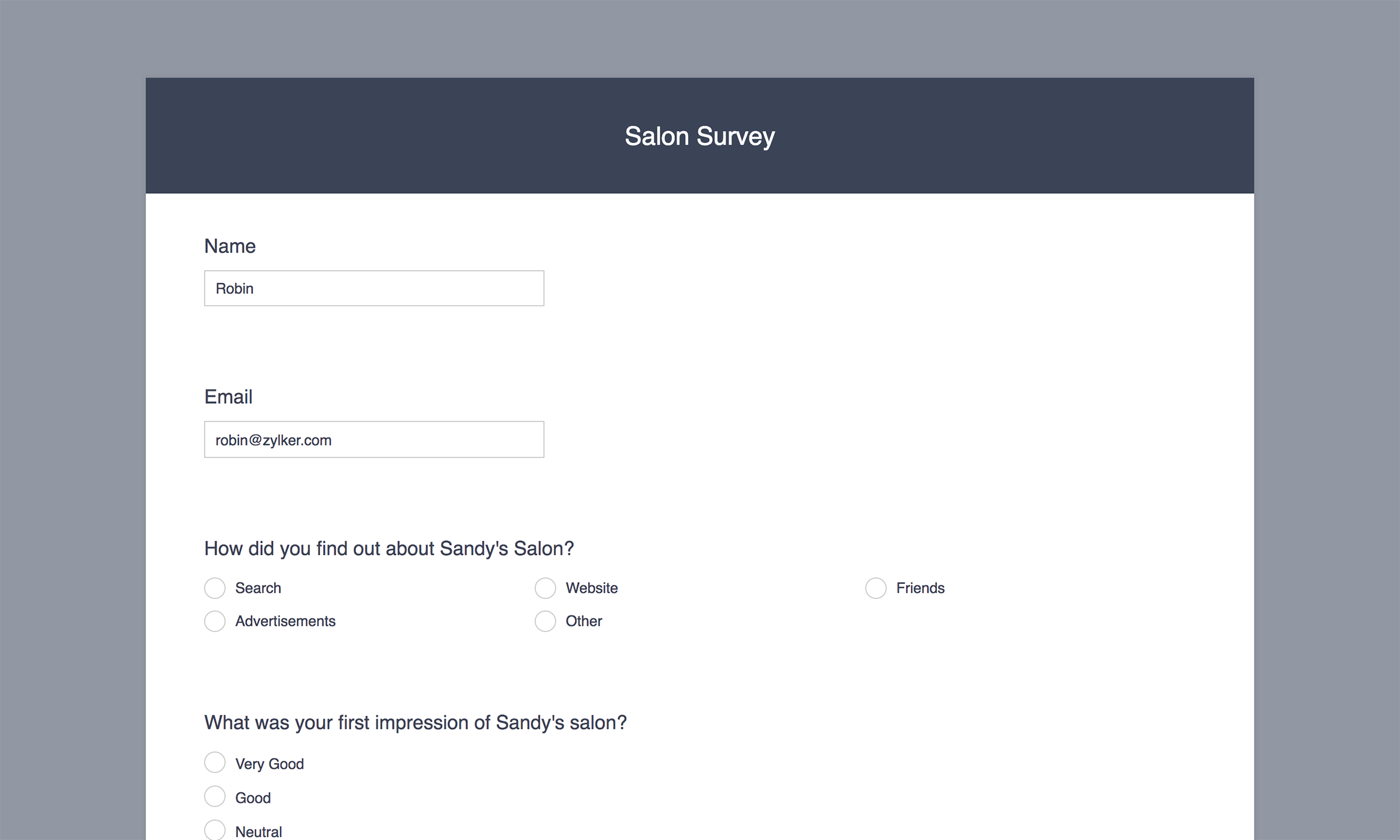The width and height of the screenshot is (1400, 840).
Task: Click the first impression question text
Action: [x=415, y=723]
